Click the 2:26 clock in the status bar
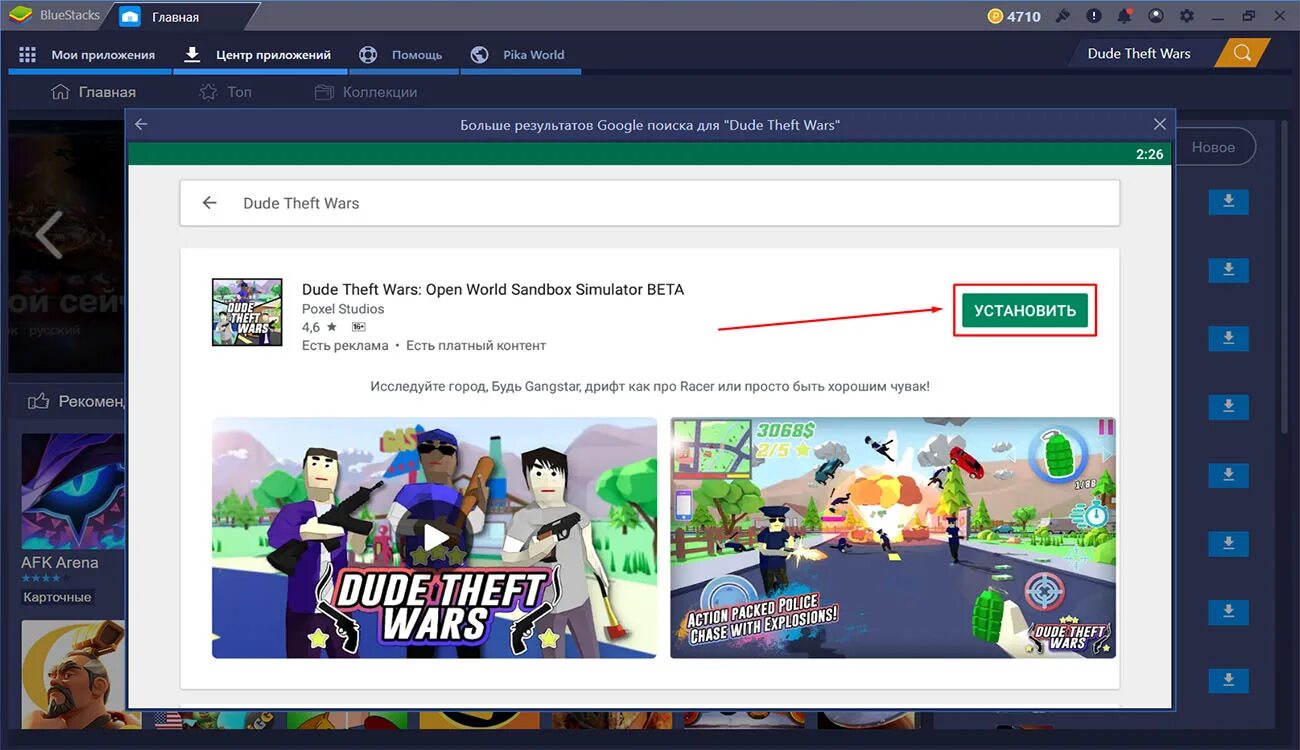Screen dimensions: 1300x750 [x=1150, y=154]
